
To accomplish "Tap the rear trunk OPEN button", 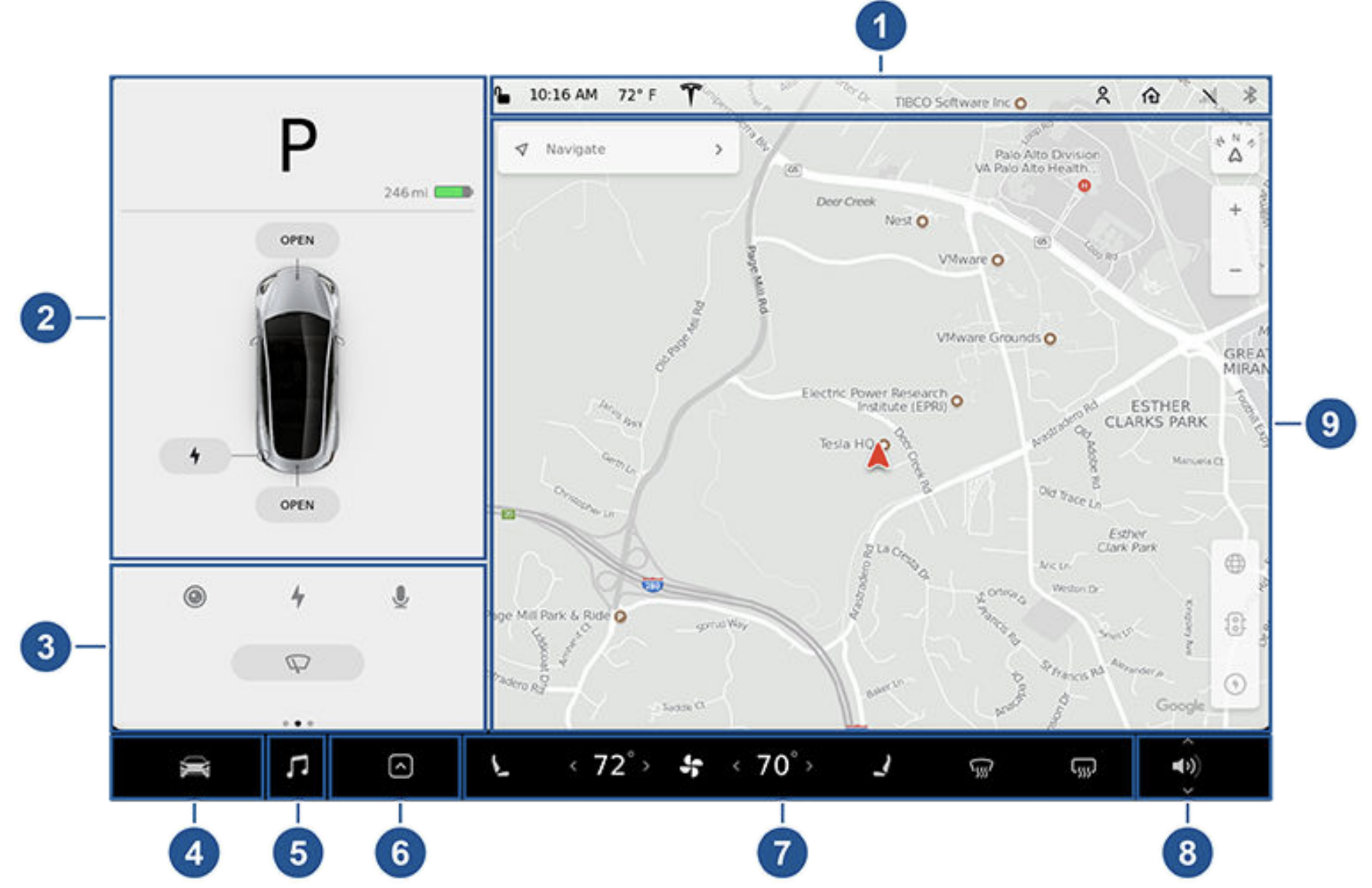I will pyautogui.click(x=297, y=505).
